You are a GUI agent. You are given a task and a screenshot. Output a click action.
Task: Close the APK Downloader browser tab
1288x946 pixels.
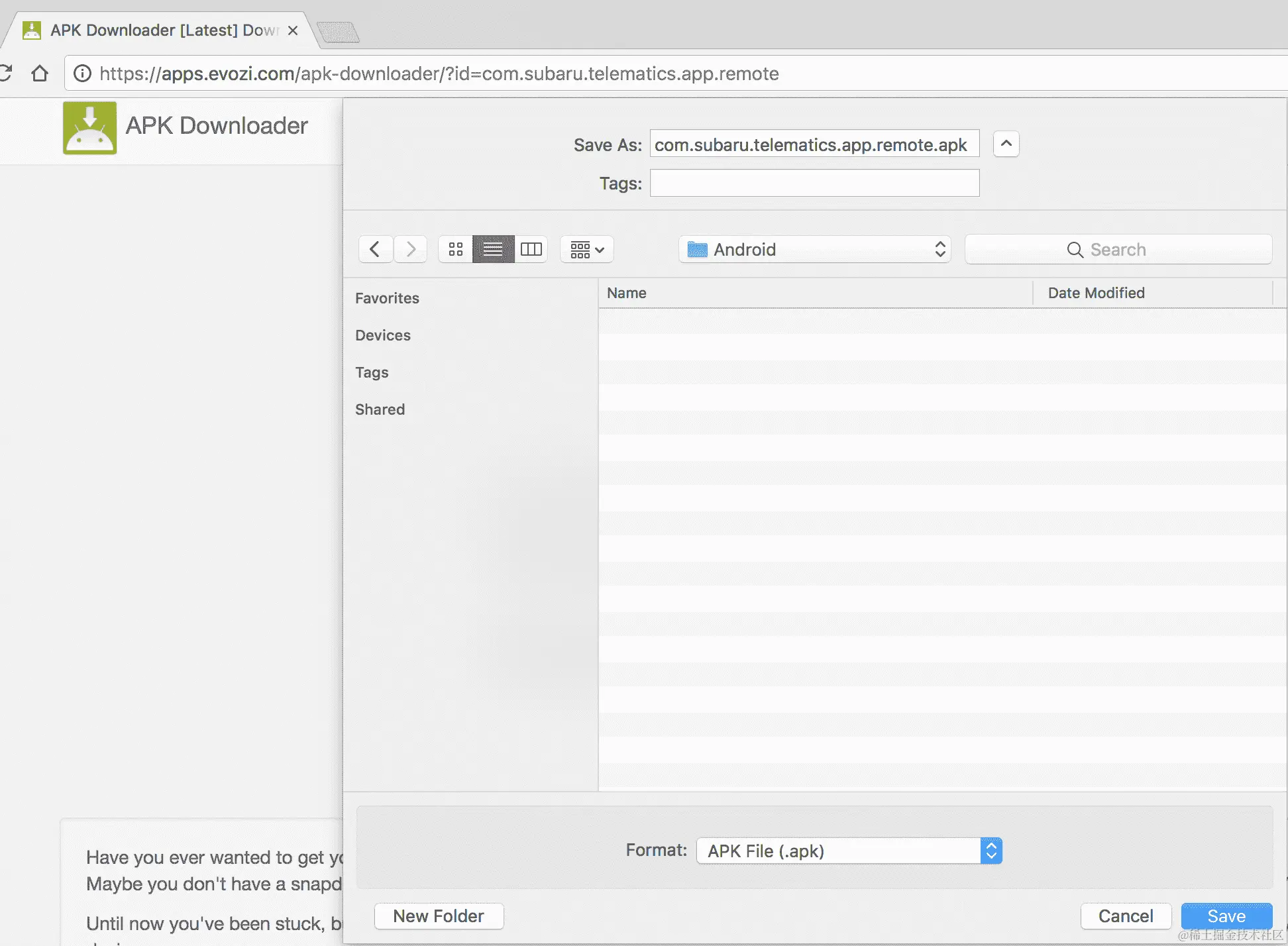coord(293,30)
